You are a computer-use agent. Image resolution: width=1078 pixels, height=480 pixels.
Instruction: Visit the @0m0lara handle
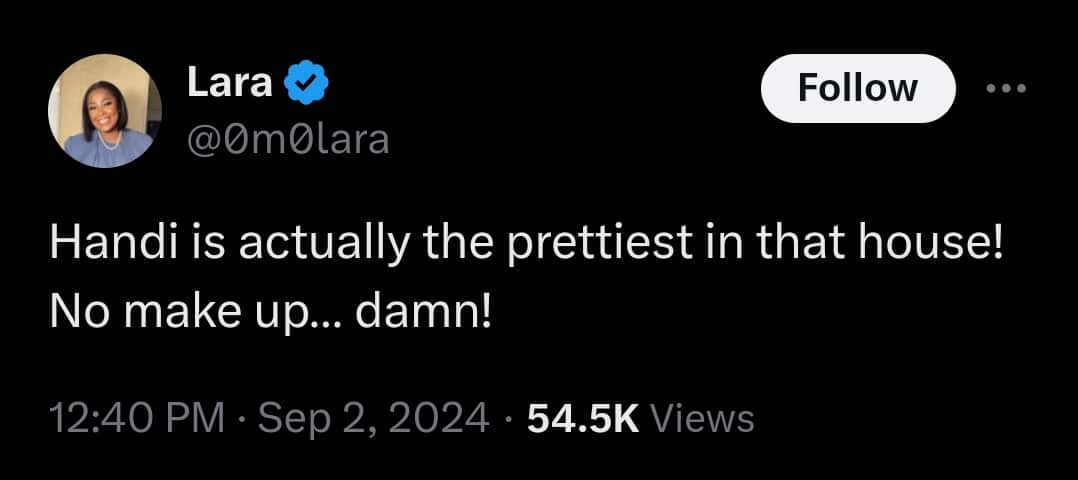(x=287, y=140)
